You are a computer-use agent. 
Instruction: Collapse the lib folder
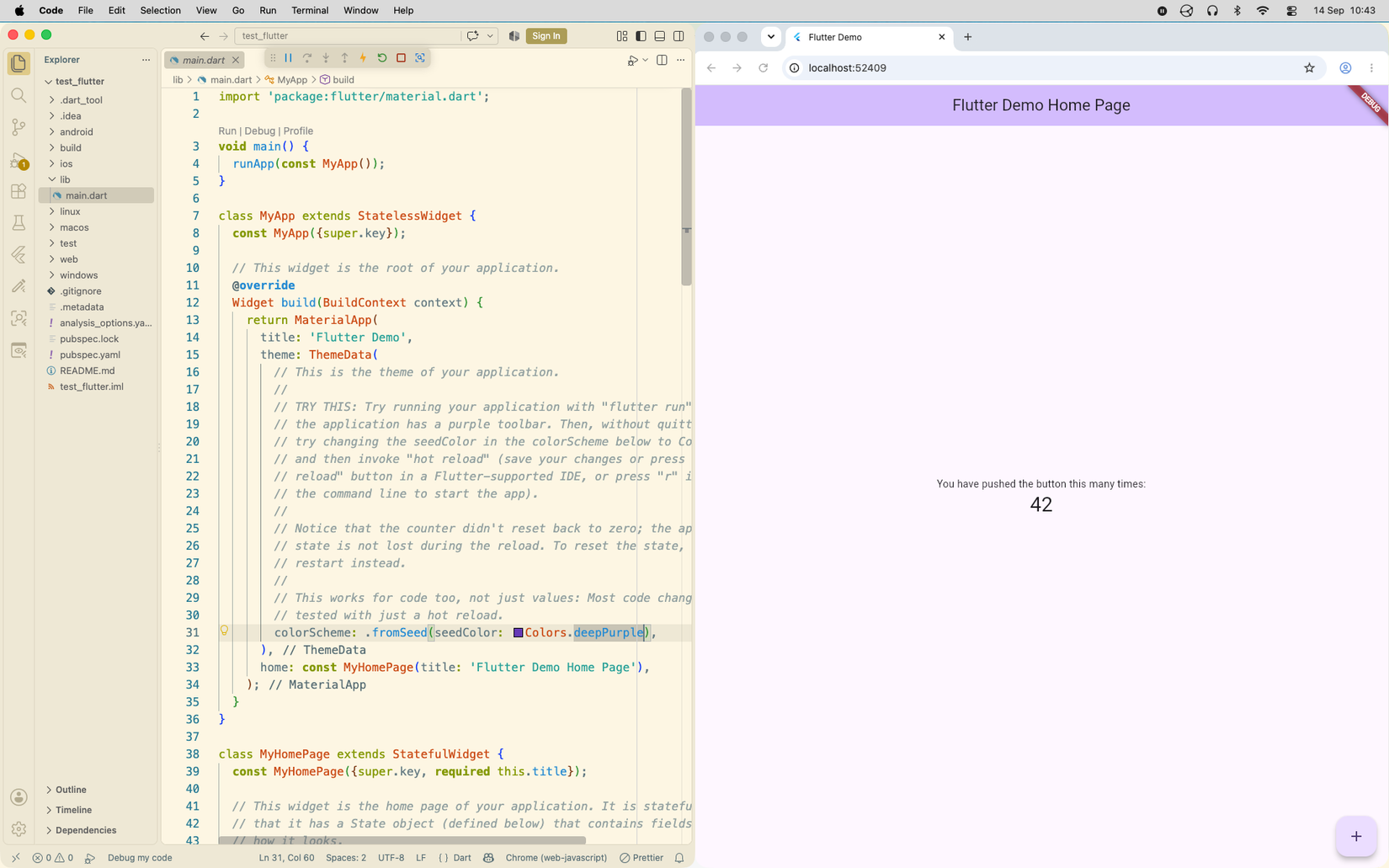coord(66,179)
